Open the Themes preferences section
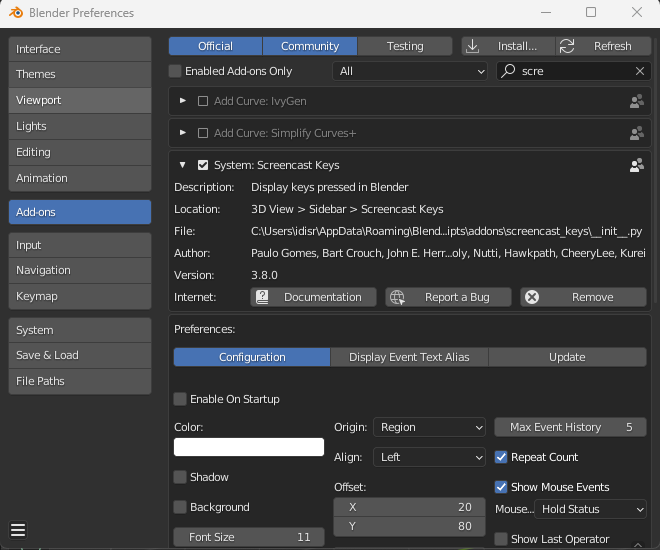 (80, 74)
